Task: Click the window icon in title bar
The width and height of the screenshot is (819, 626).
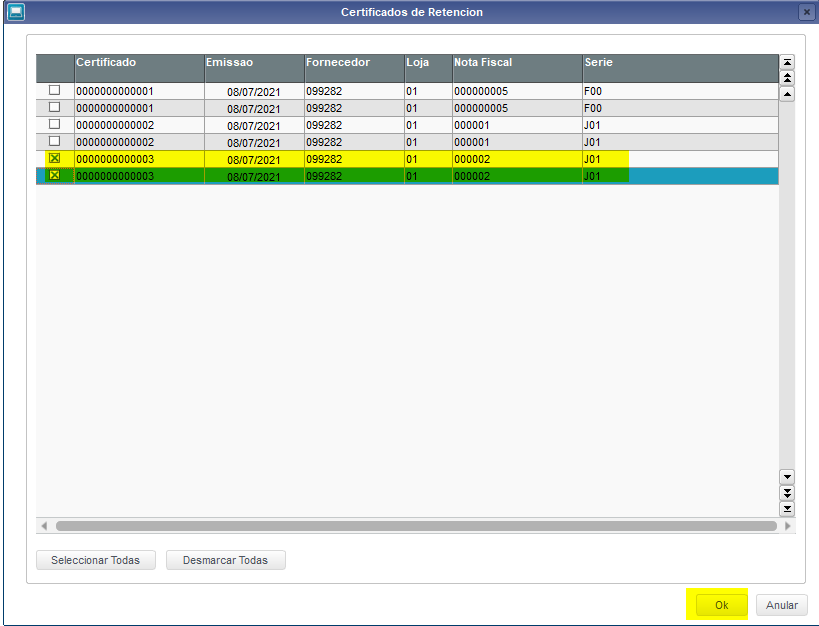Action: 16,12
